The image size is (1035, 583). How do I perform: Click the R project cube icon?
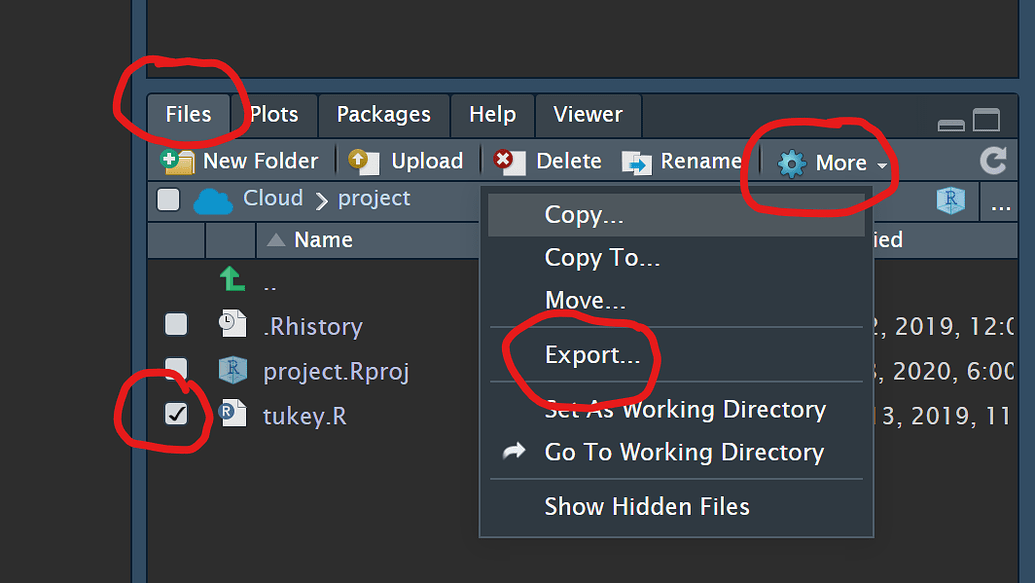click(949, 200)
